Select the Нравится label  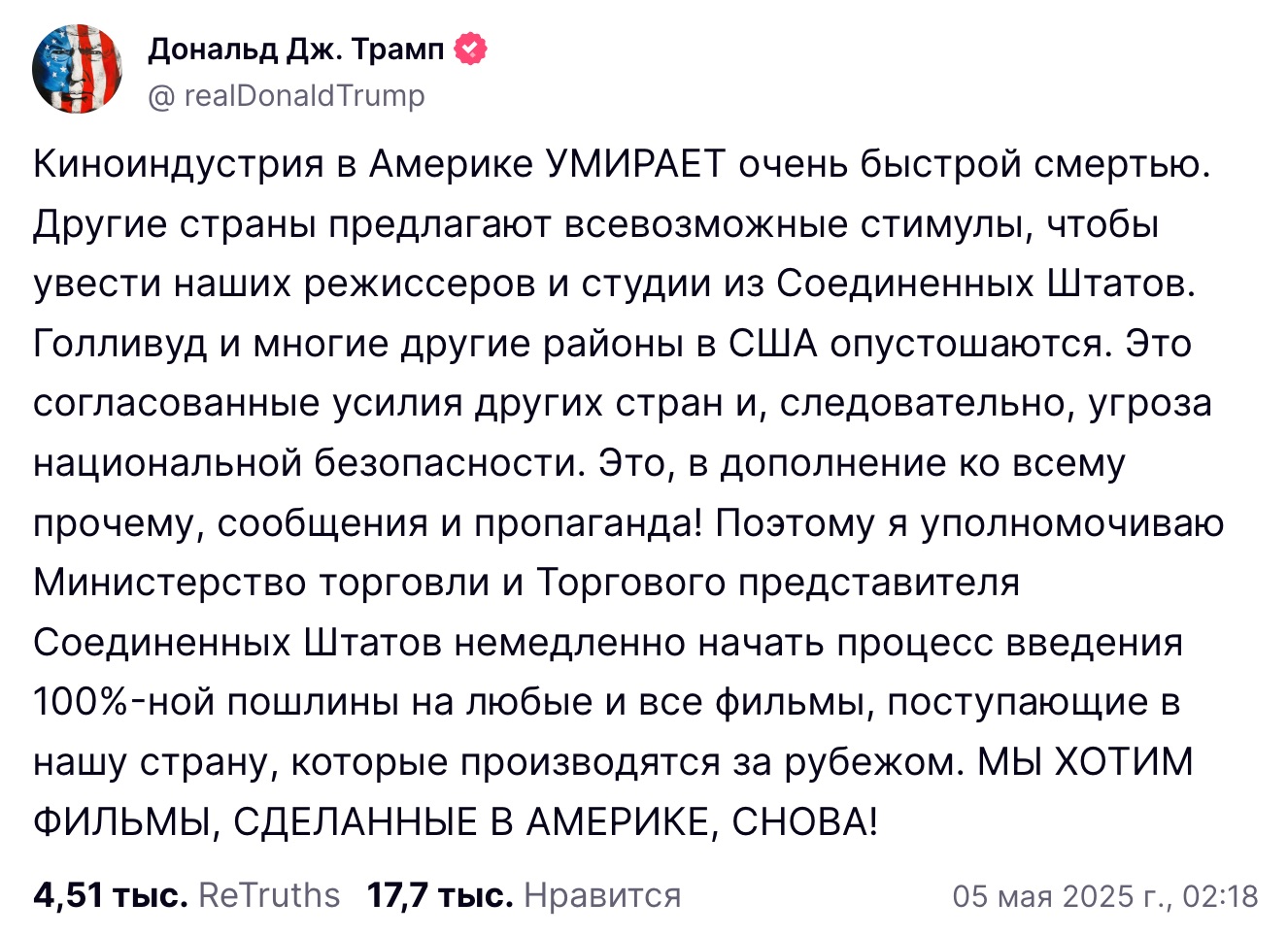602,895
